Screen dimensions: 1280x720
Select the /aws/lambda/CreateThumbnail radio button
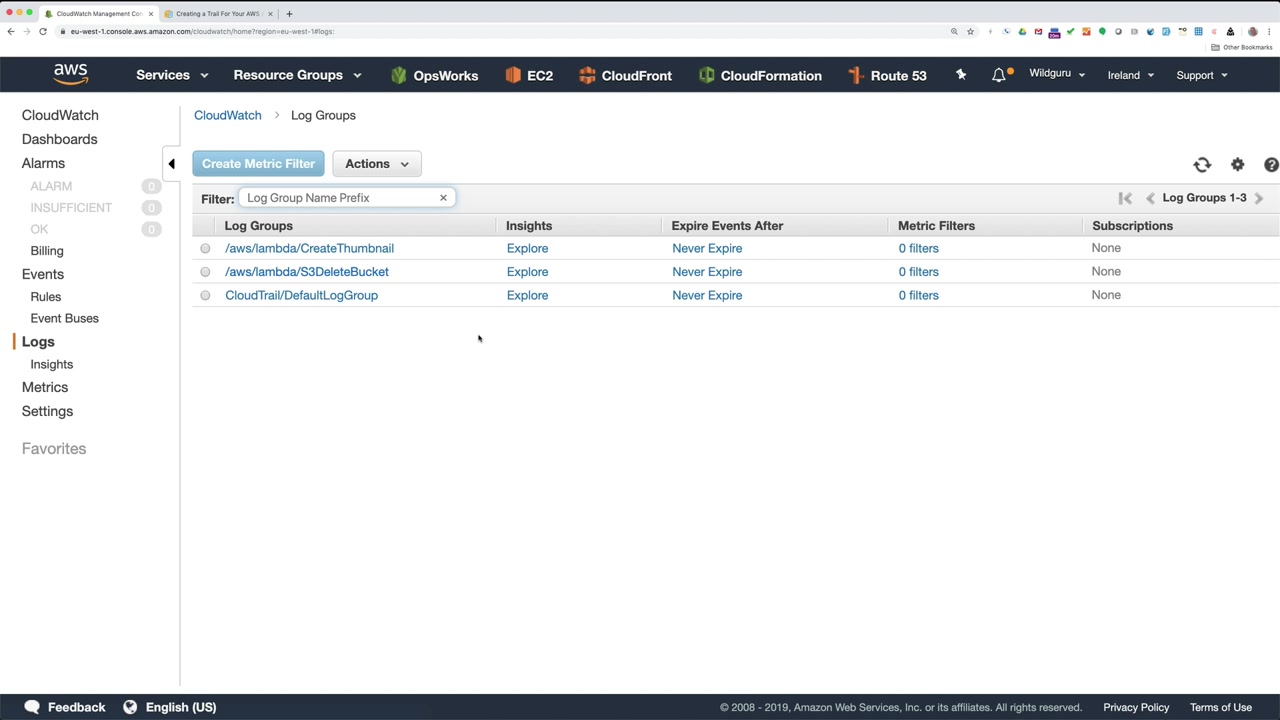click(x=205, y=248)
